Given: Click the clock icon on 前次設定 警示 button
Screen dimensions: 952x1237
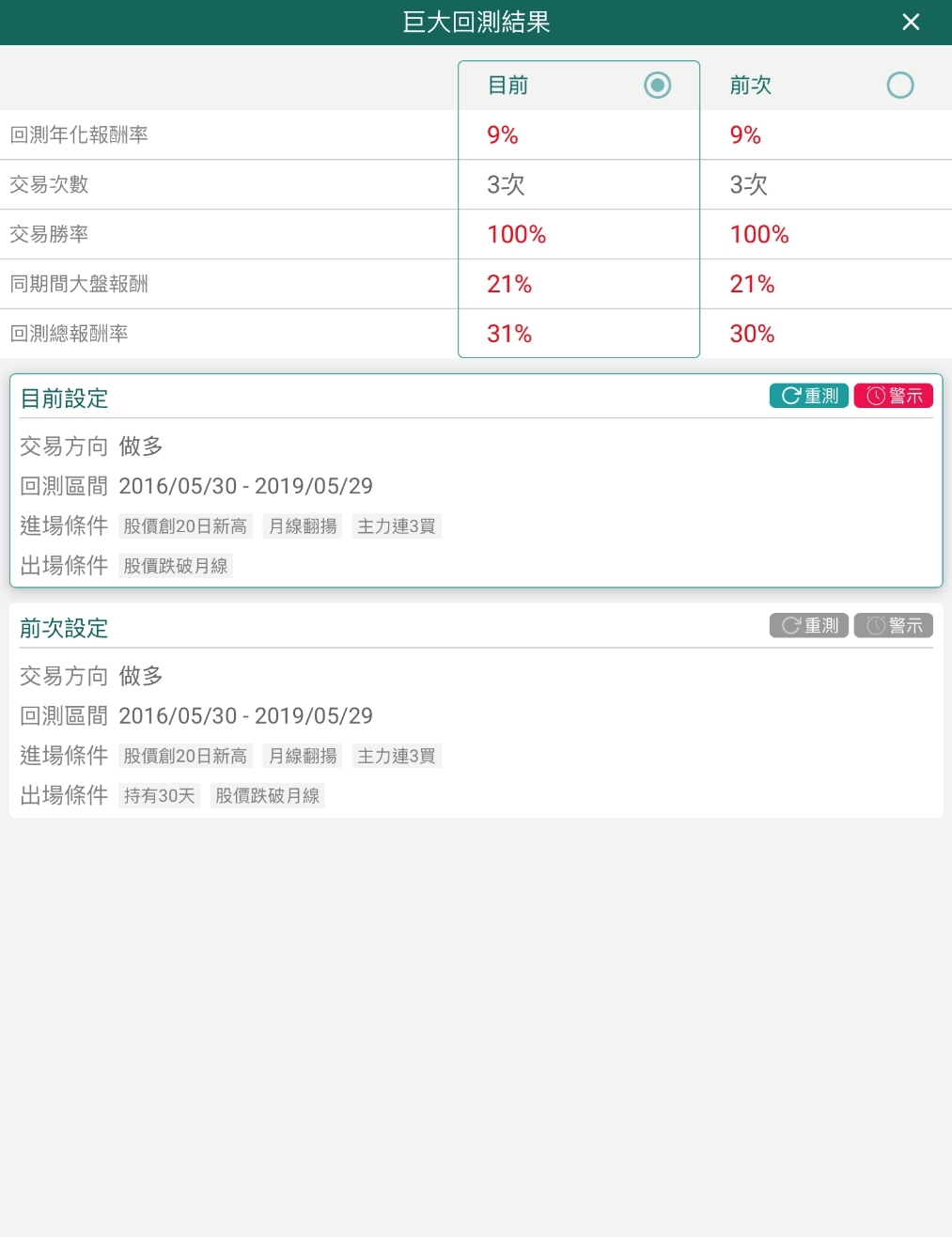Looking at the screenshot, I should tap(874, 625).
